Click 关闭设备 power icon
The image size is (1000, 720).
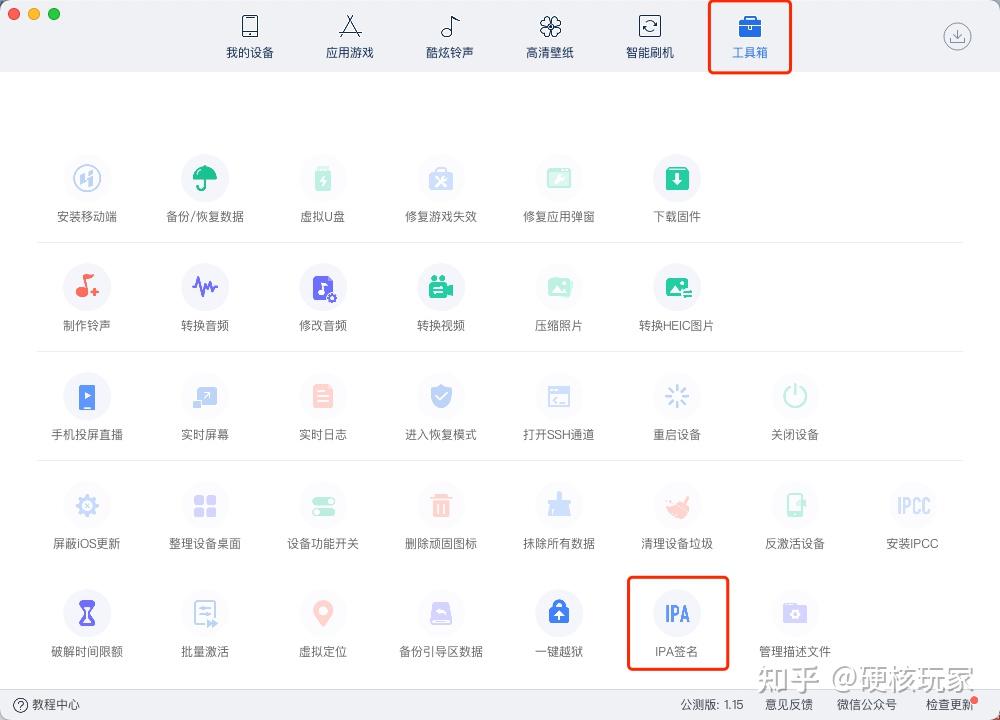(x=795, y=397)
